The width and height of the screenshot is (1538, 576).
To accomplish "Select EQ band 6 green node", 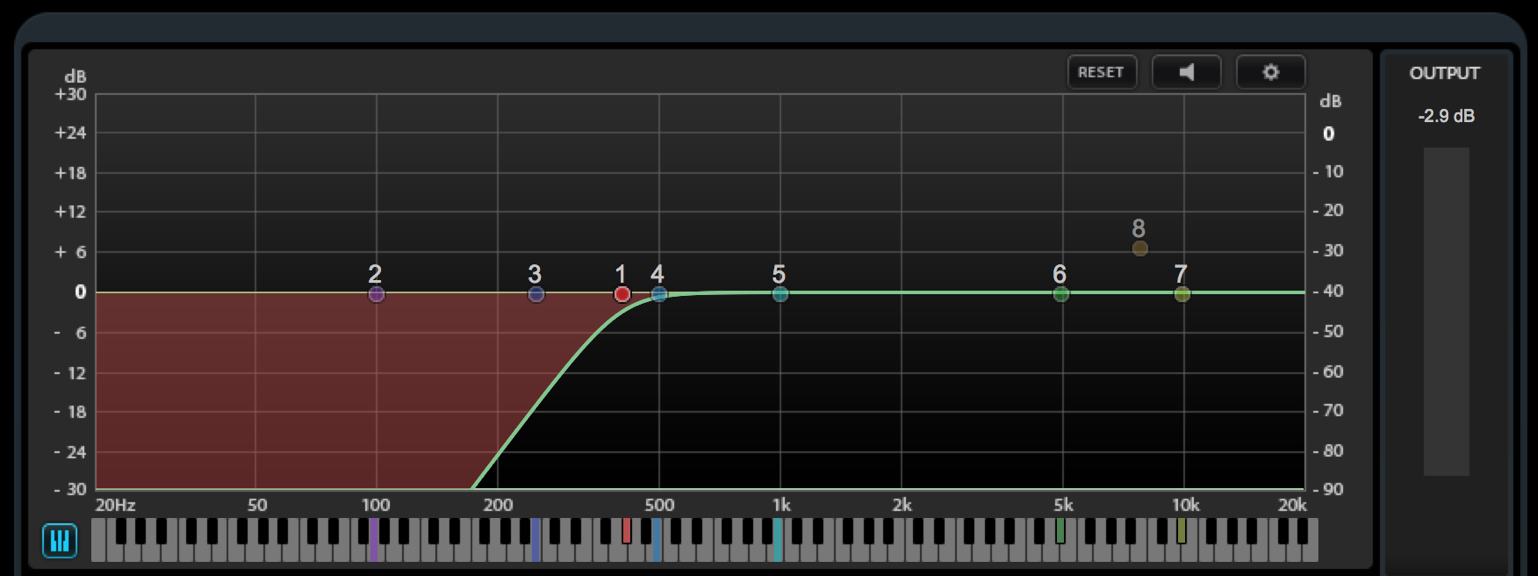I will point(1061,294).
